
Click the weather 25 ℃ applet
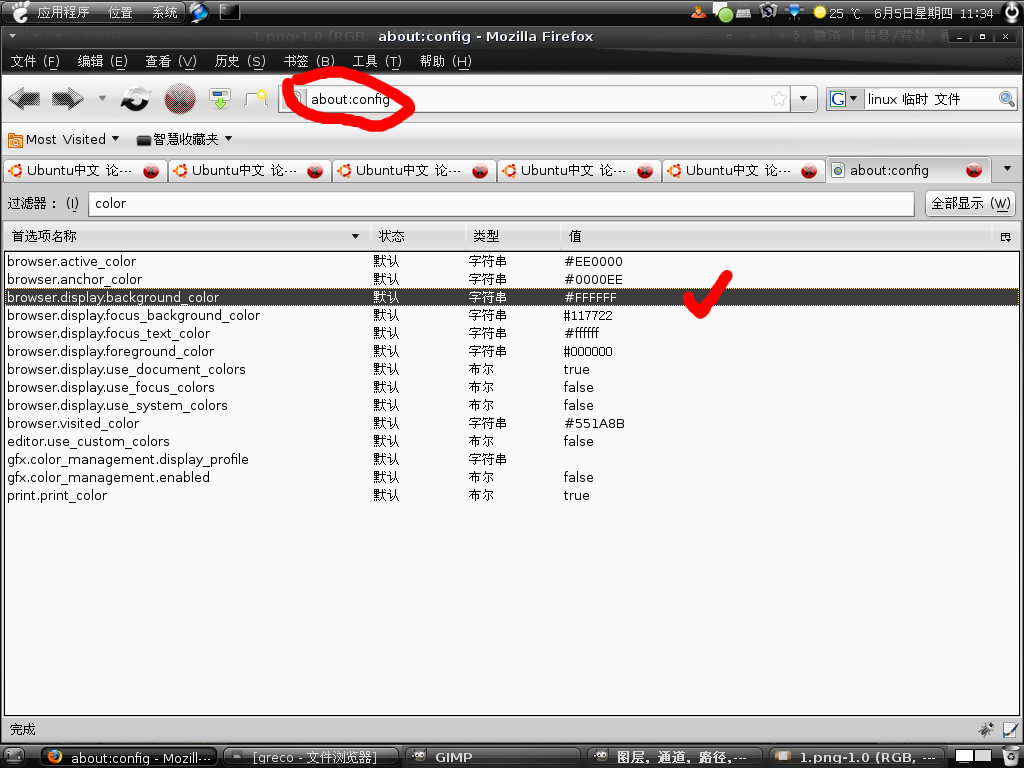click(x=838, y=12)
